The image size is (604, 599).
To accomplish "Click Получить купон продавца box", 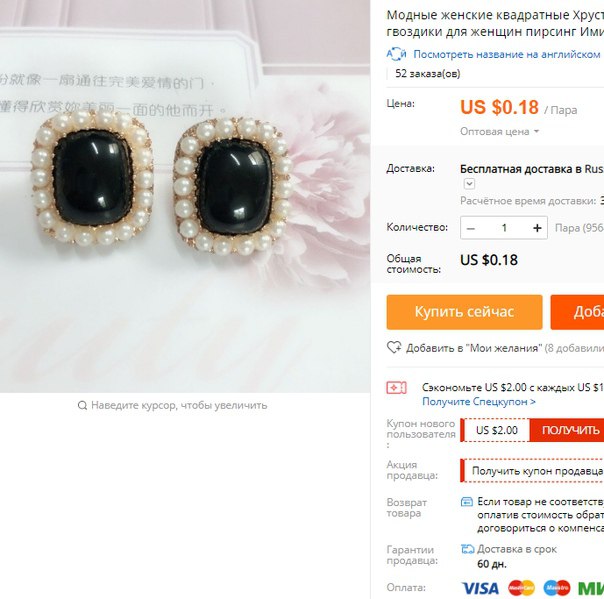I will (532, 471).
